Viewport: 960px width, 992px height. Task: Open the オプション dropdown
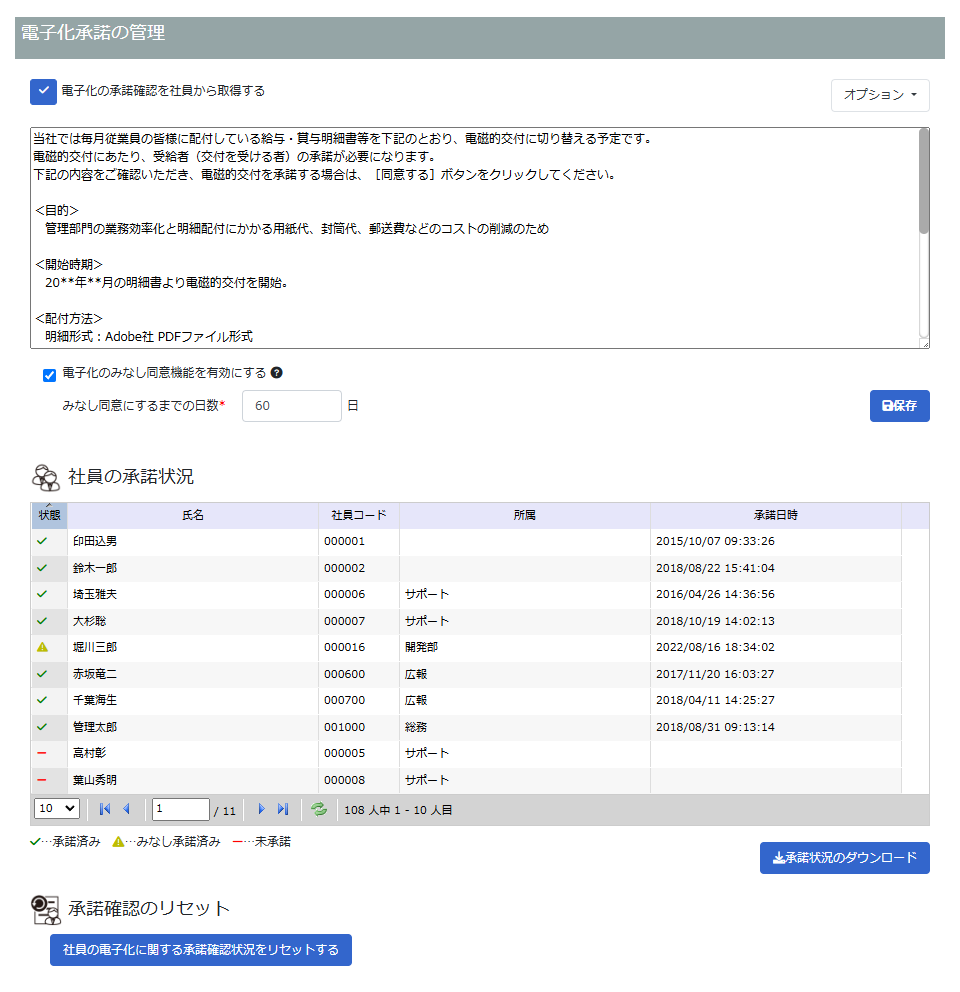(880, 95)
